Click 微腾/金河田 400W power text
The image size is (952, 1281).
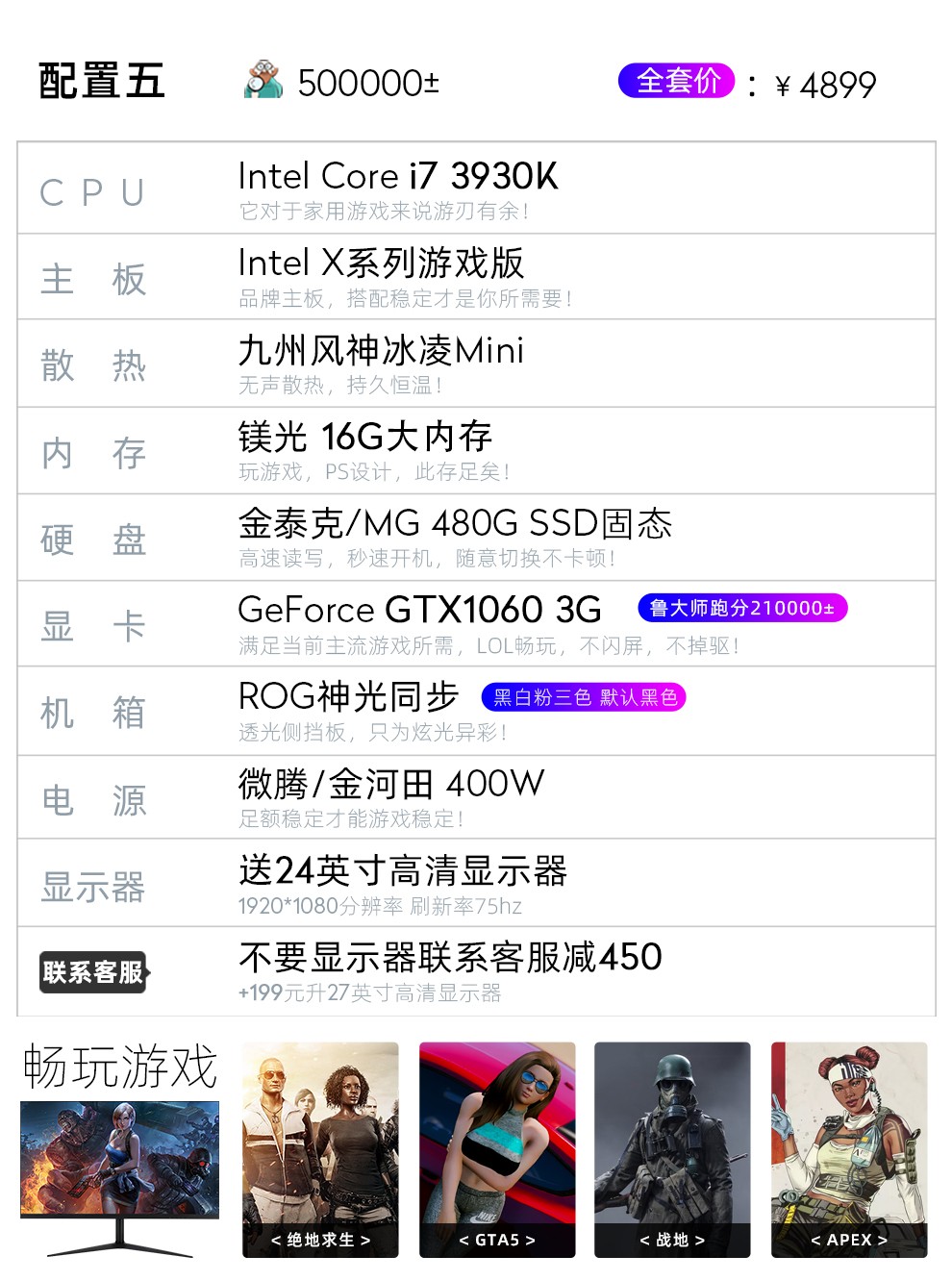391,784
